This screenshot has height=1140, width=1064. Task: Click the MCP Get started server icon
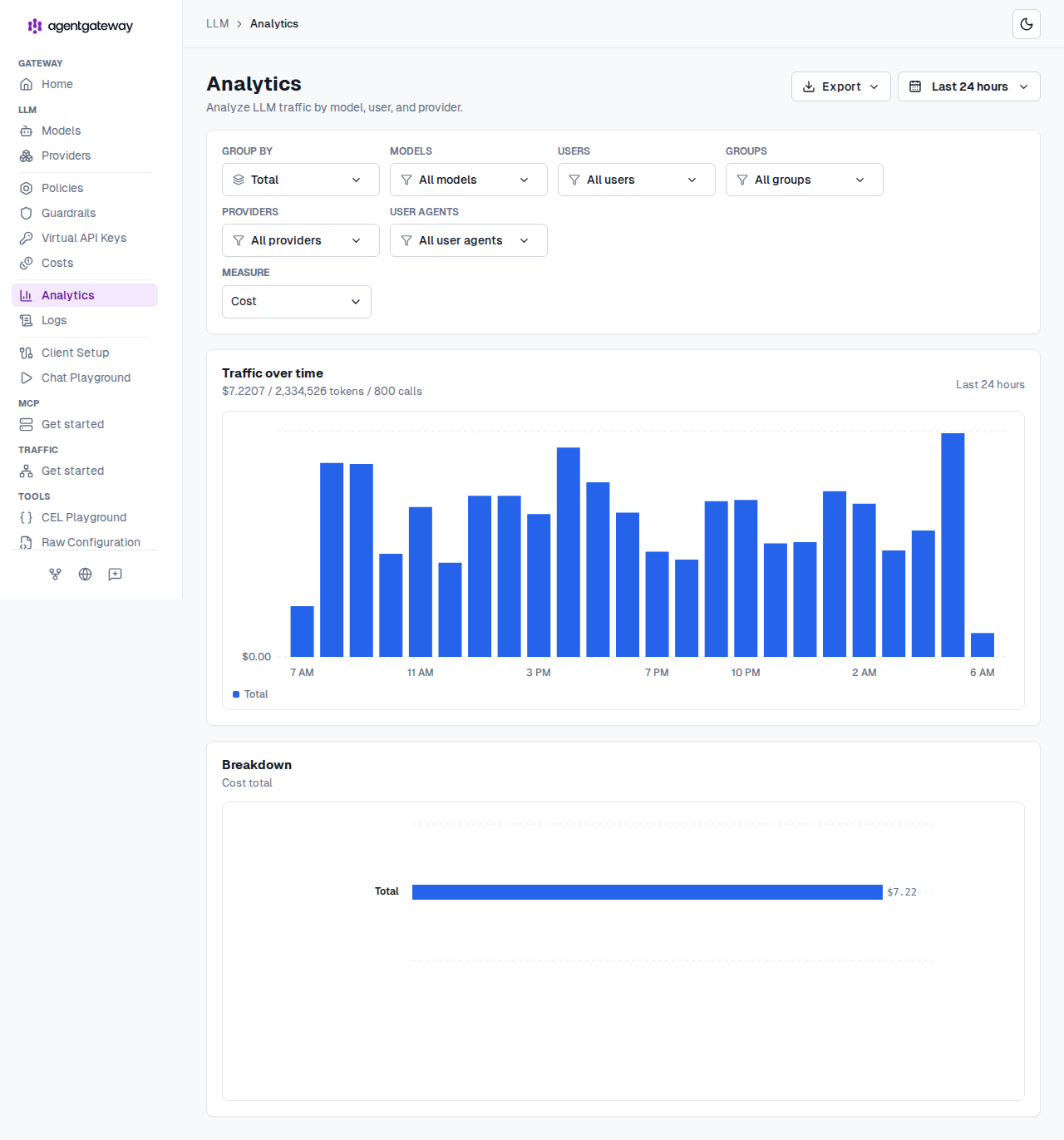pos(27,424)
